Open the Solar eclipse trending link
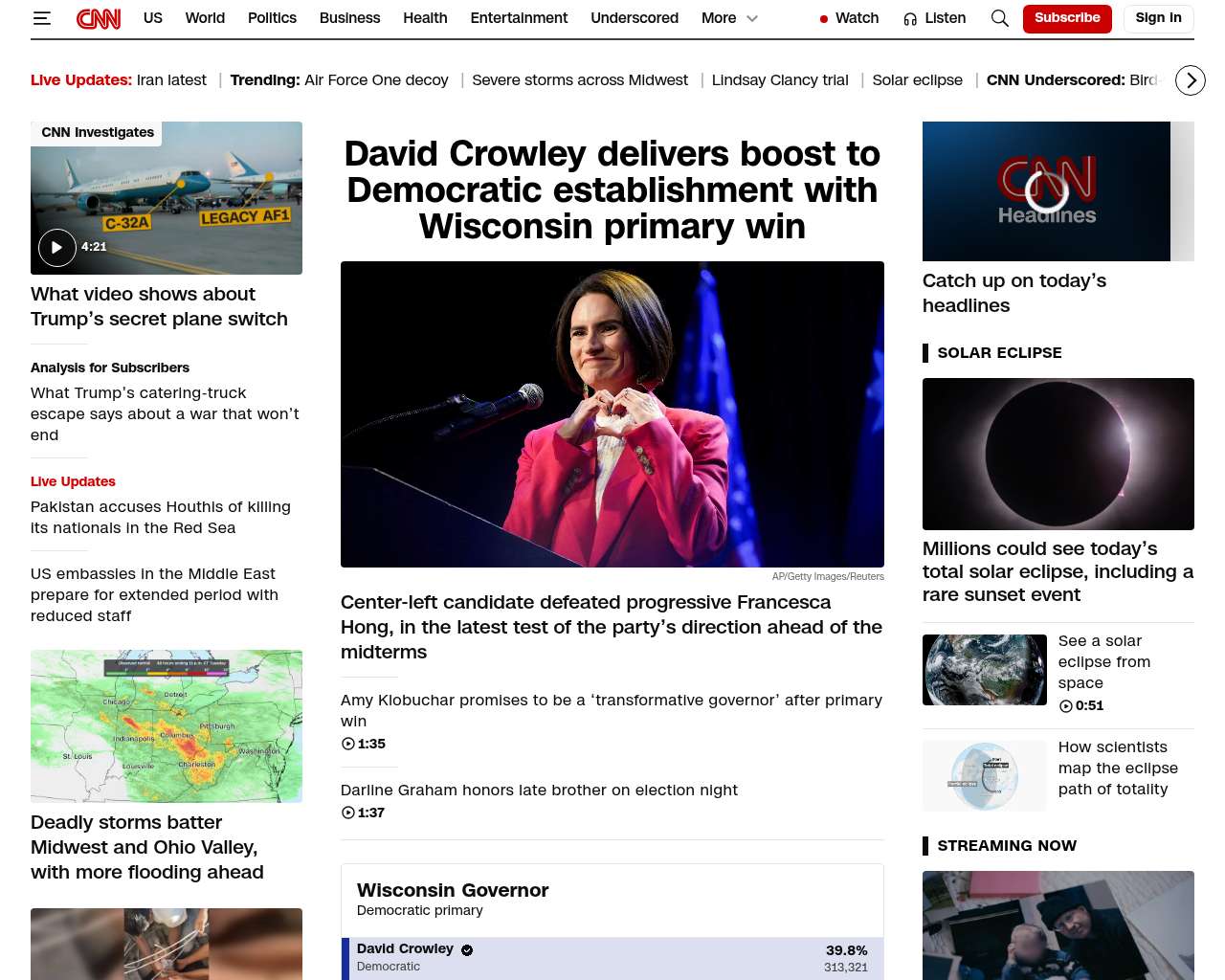Viewport: 1225px width, 980px height. tap(918, 80)
